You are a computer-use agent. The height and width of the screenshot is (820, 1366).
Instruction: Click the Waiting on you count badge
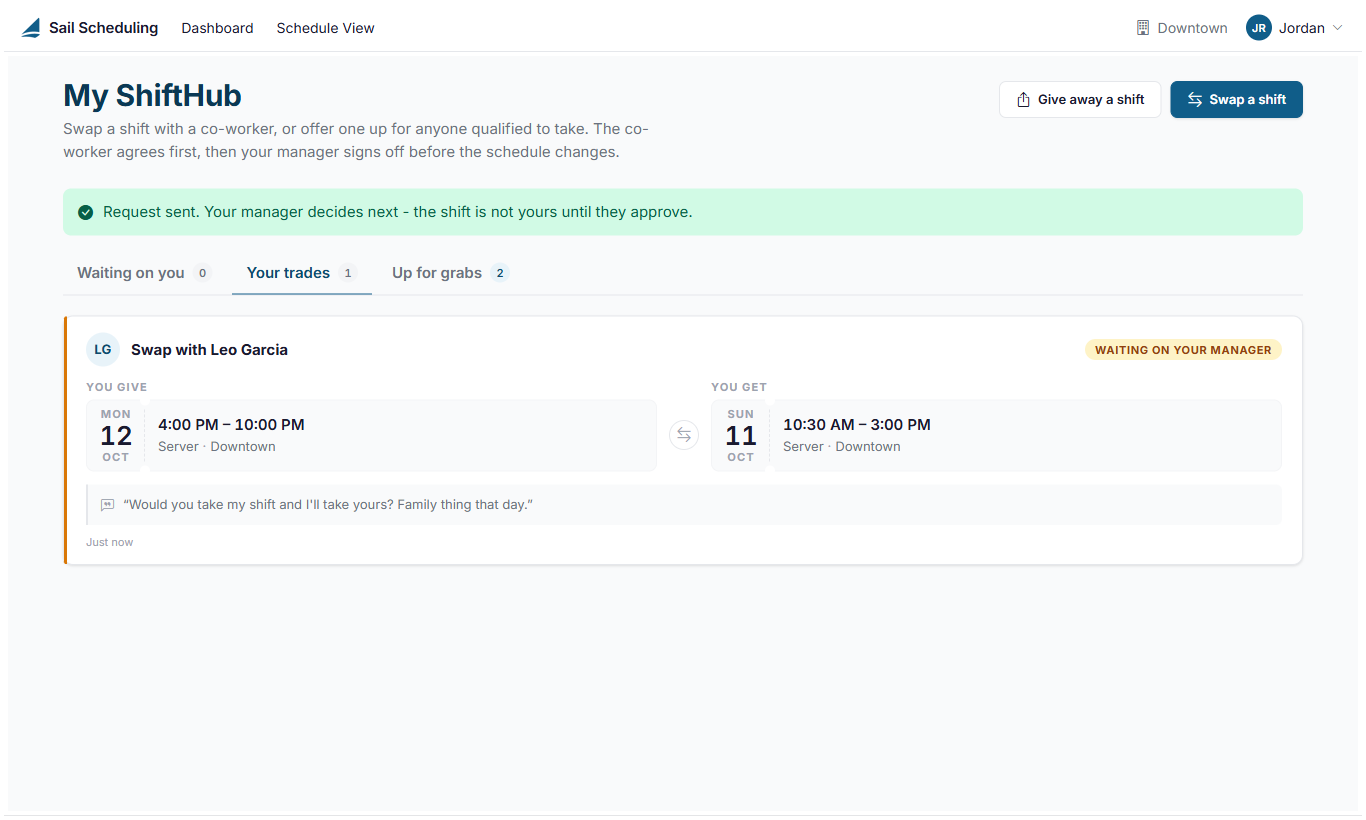tap(203, 273)
